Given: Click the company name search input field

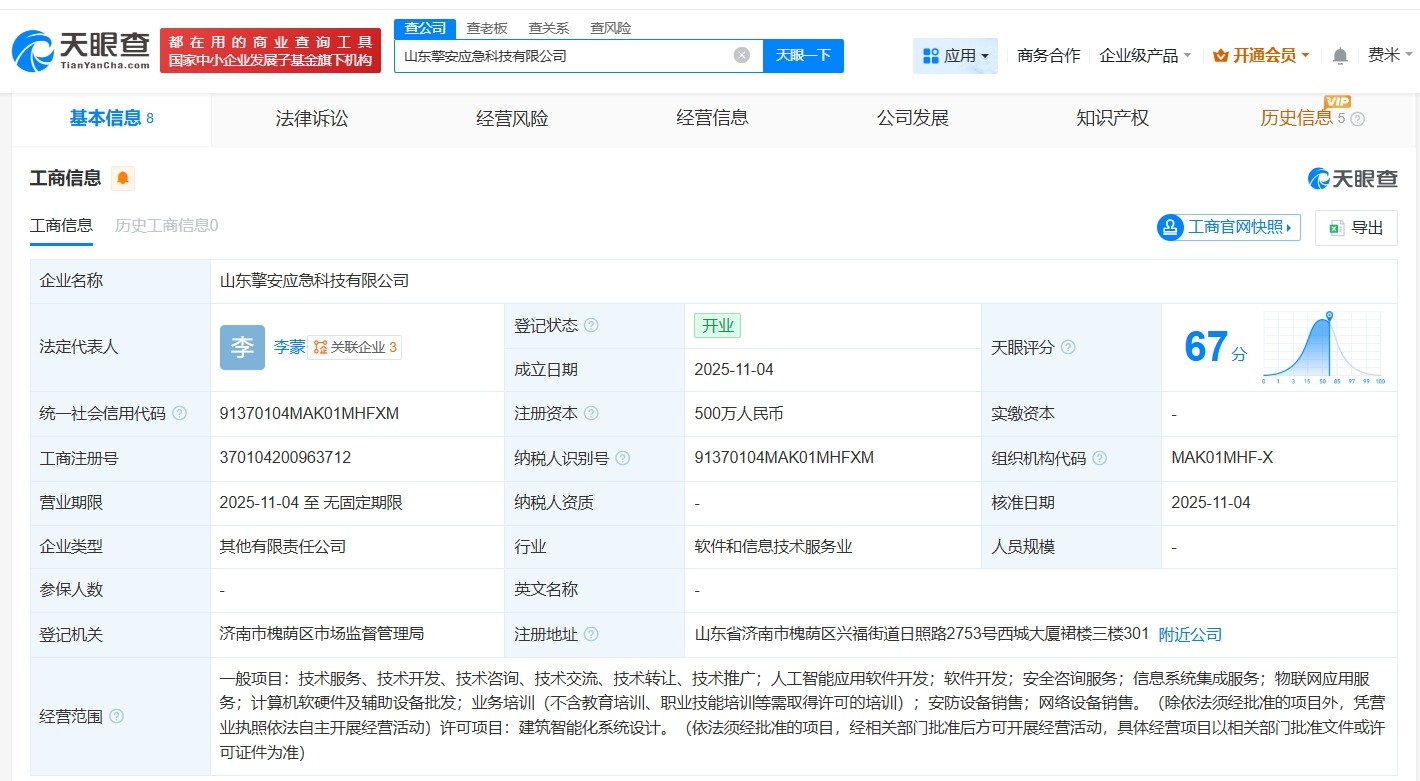Looking at the screenshot, I should point(565,56).
